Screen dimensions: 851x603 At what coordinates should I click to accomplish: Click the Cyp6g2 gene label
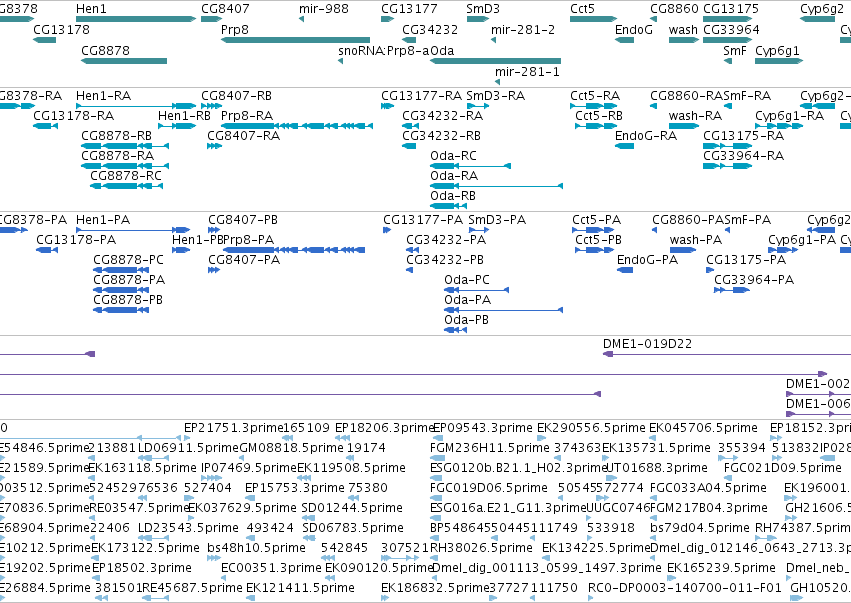tap(822, 9)
